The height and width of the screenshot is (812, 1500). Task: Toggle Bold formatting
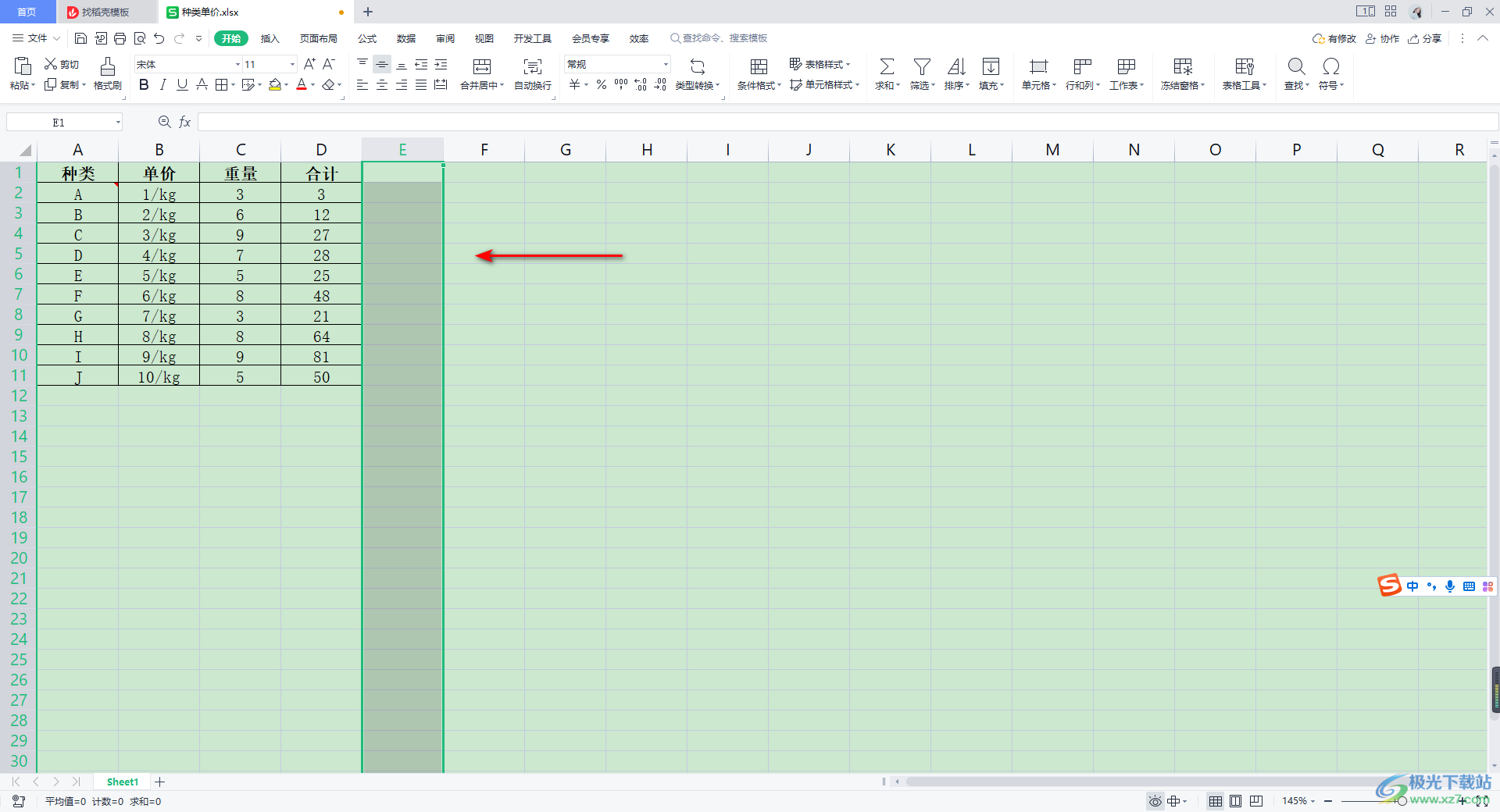tap(144, 84)
